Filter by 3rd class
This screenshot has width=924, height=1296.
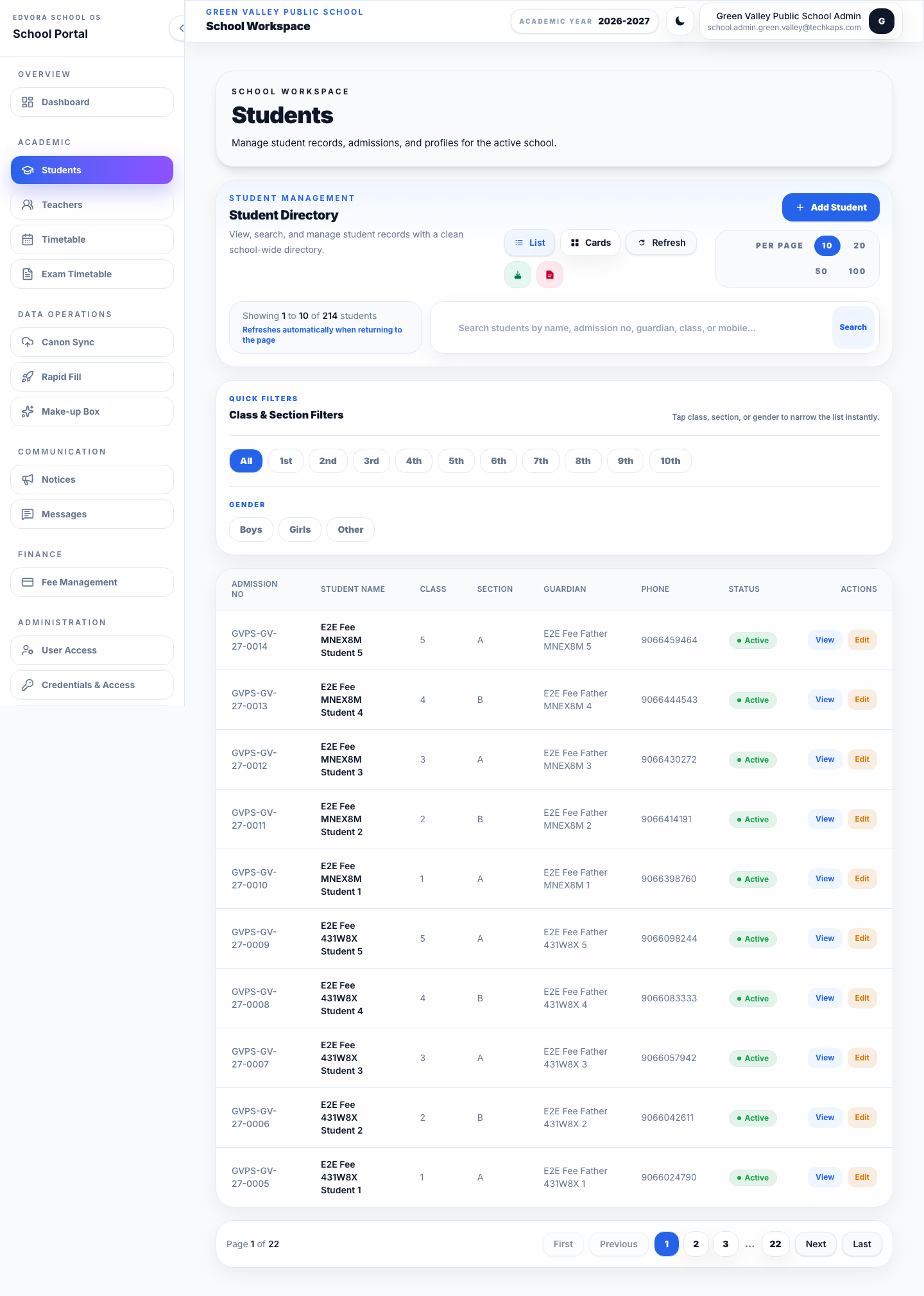(x=372, y=461)
